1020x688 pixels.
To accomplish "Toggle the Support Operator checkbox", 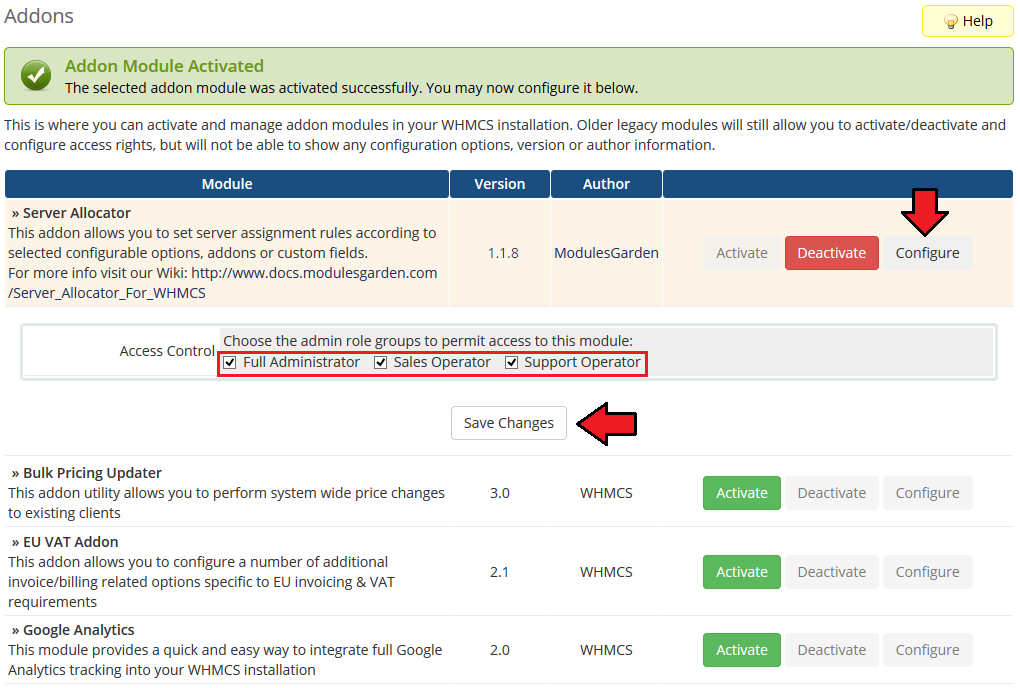I will [511, 363].
